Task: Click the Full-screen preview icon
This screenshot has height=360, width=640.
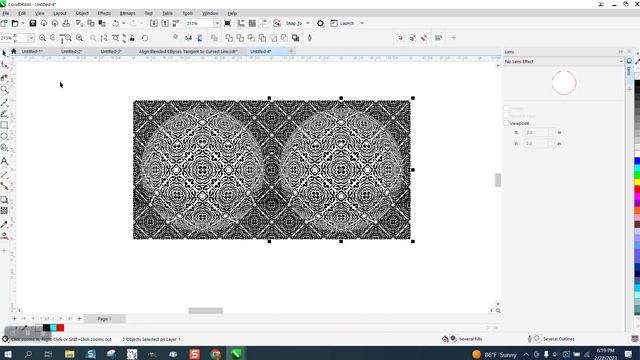Action: (x=227, y=23)
